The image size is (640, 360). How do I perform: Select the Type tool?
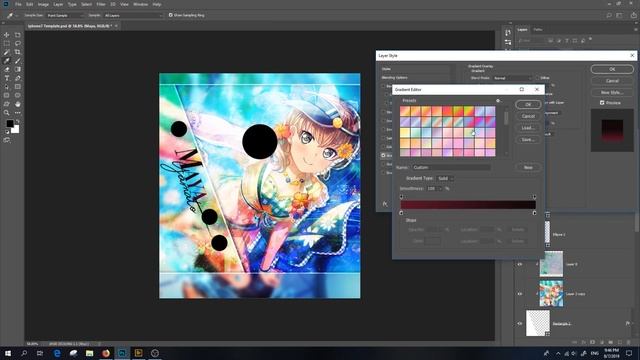[x=7, y=78]
